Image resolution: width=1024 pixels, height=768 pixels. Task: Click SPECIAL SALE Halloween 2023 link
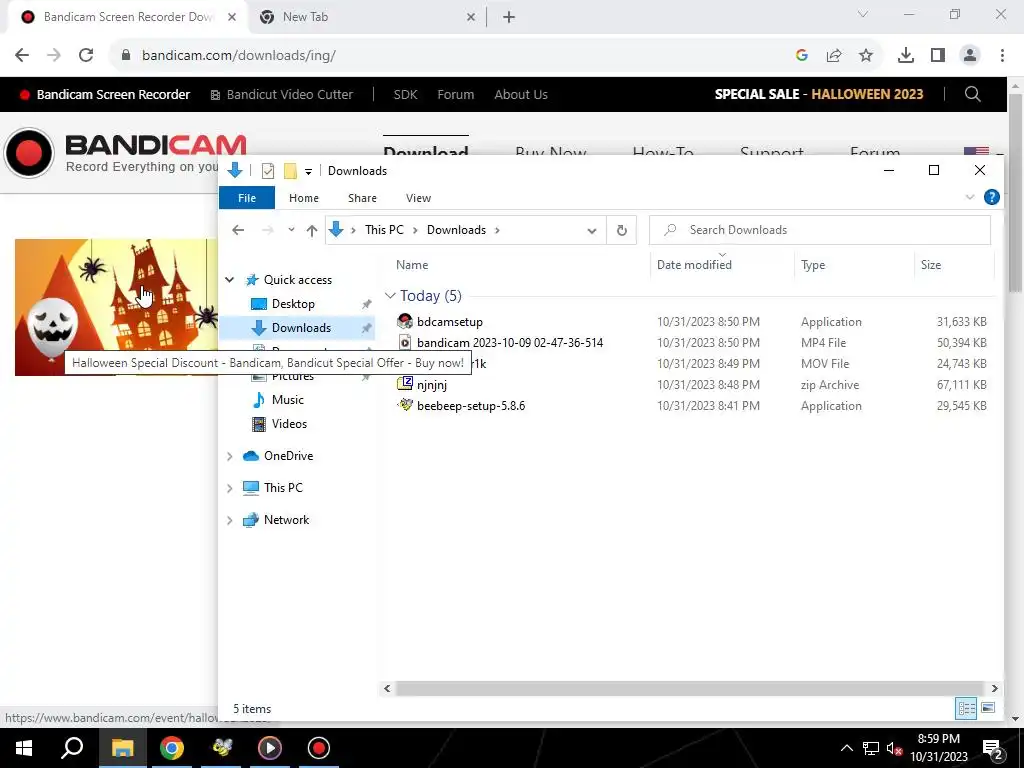pos(819,94)
